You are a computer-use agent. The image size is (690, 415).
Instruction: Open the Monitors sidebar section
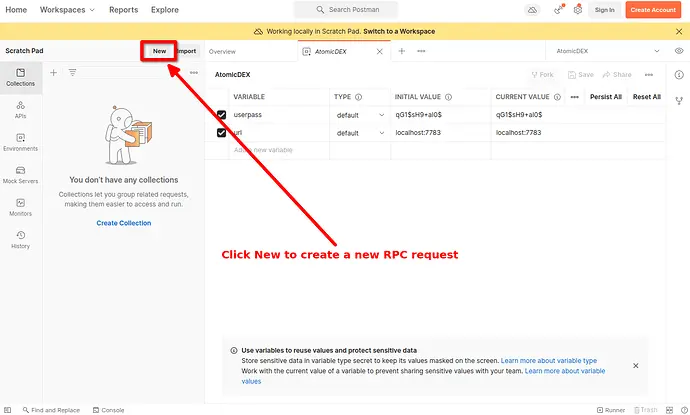[x=21, y=207]
